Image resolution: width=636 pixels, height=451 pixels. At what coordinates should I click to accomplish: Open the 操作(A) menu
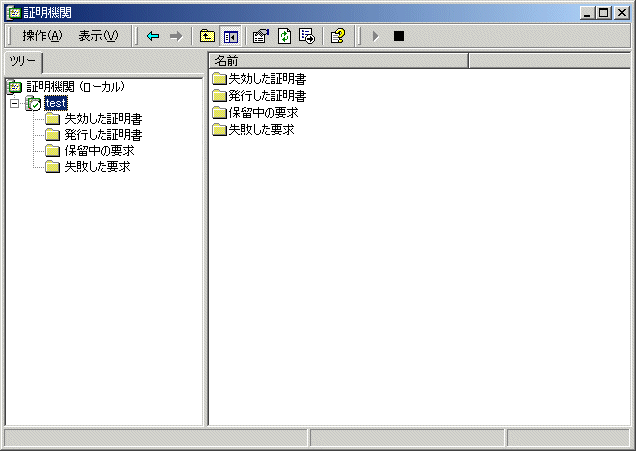(x=42, y=36)
